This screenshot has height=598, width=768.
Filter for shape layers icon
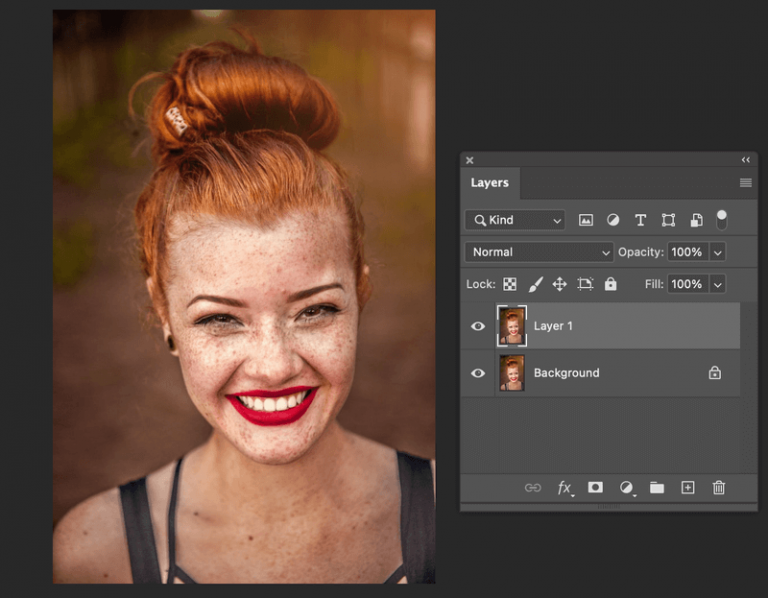pyautogui.click(x=668, y=220)
